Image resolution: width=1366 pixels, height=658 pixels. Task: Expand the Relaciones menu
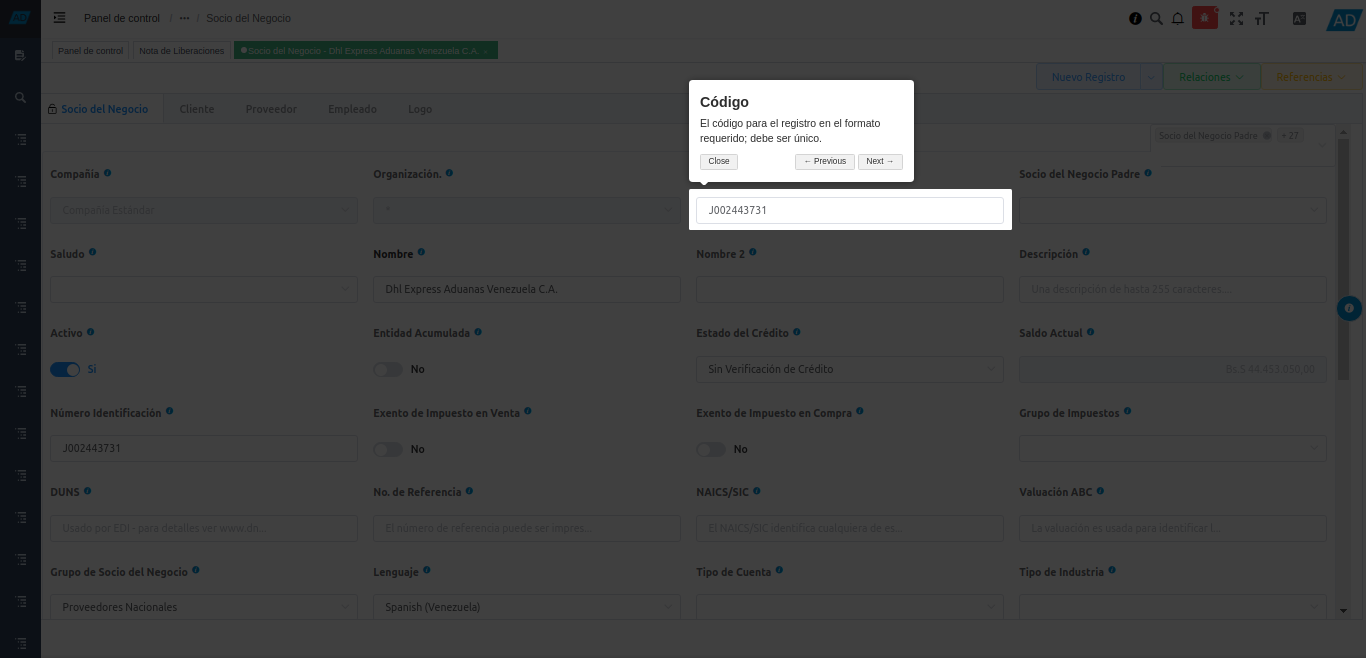(x=1211, y=77)
